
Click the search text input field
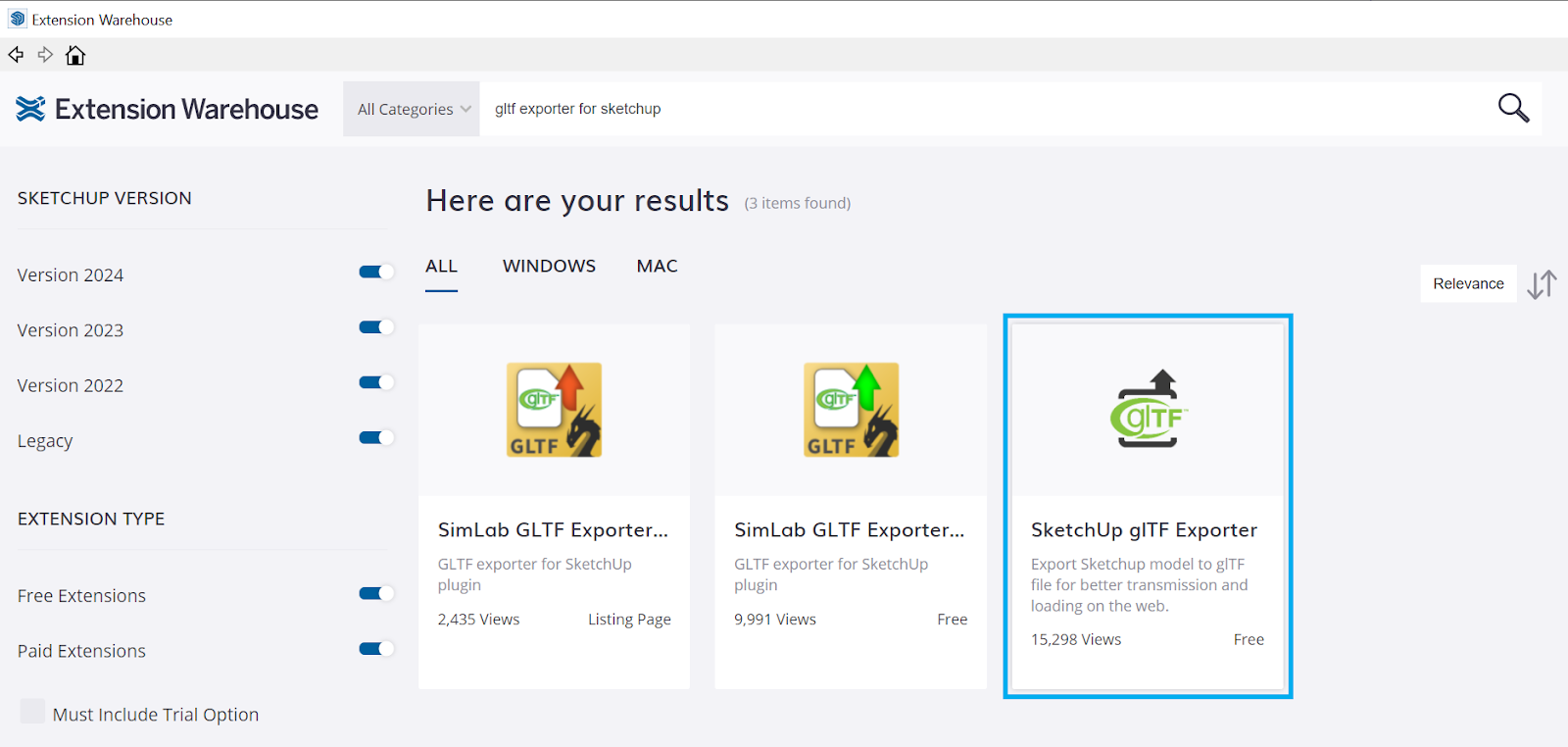coord(980,109)
